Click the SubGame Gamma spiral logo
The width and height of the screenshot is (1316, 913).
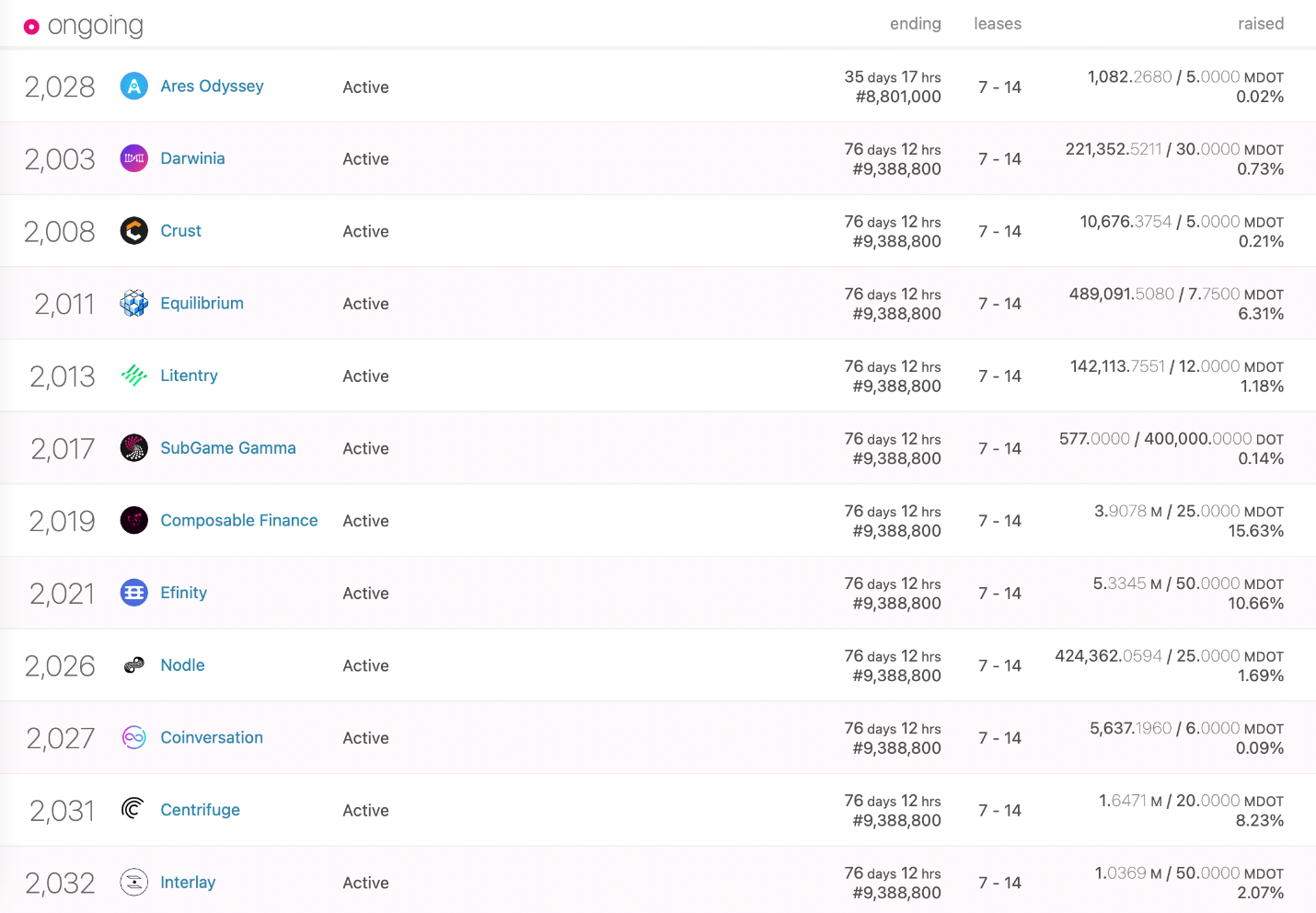(134, 448)
